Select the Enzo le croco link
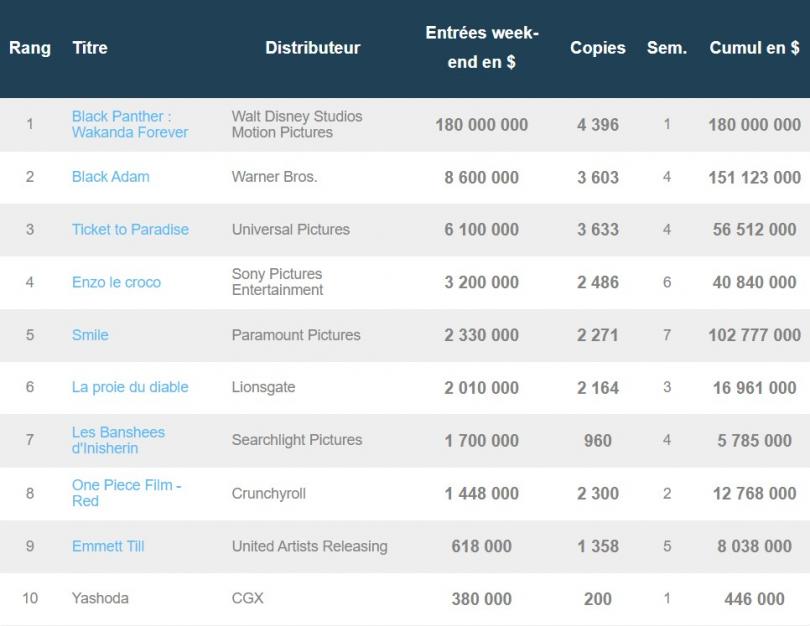The height and width of the screenshot is (626, 810). tap(116, 282)
